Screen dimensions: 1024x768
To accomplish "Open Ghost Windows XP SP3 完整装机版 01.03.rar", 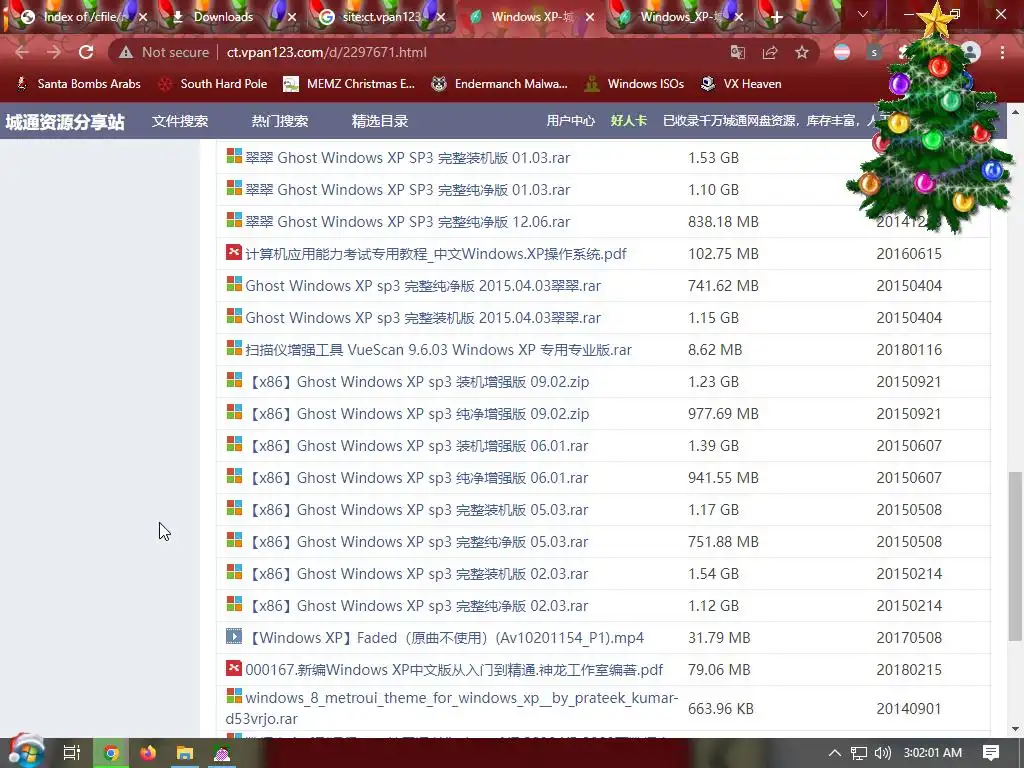I will (408, 157).
